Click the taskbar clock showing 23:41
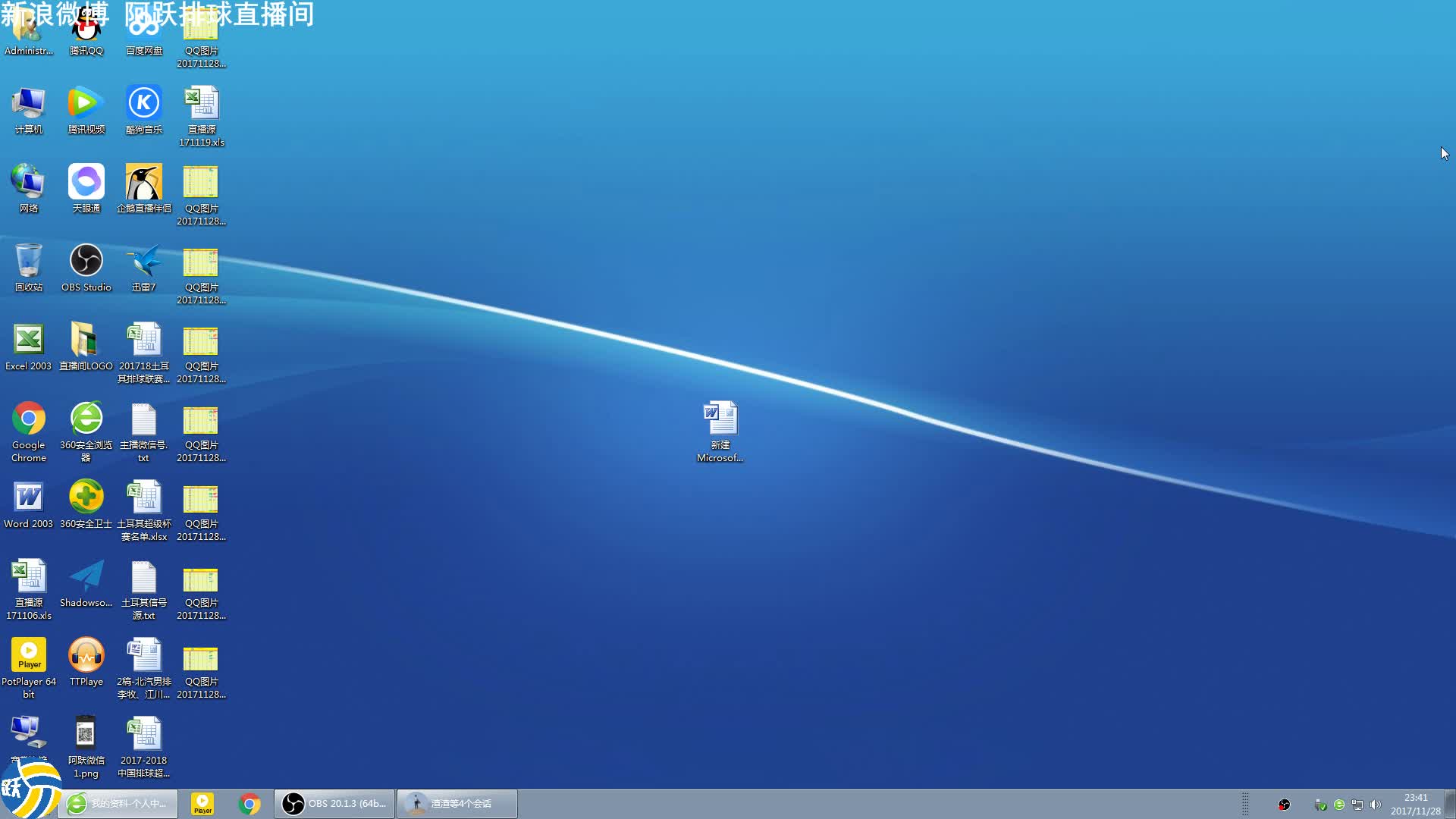This screenshot has height=819, width=1456. [x=1415, y=804]
